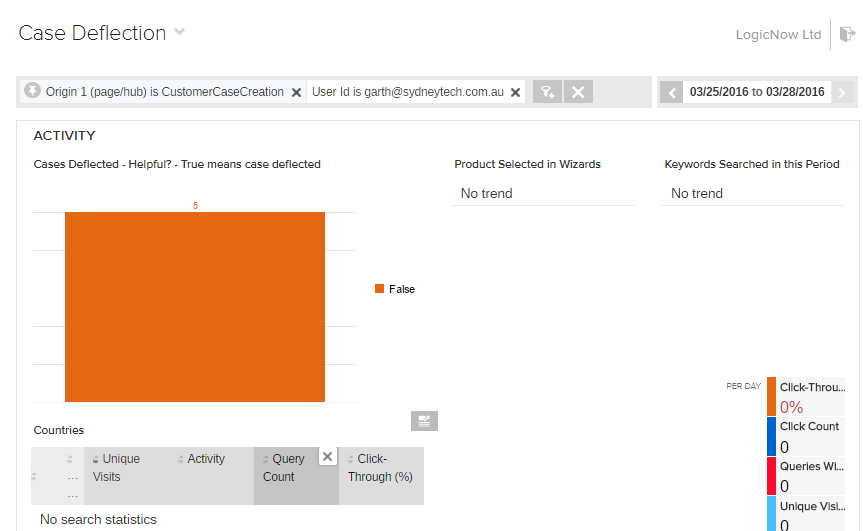Click the Case Deflection page title
863x531 pixels.
(x=92, y=33)
